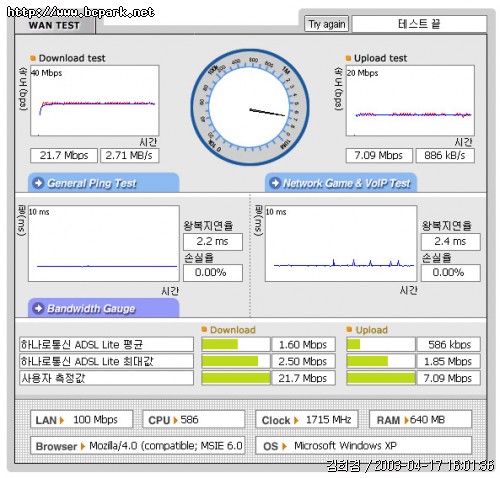
Task: Click the ADSL Lite 평균 upload bar
Action: click(381, 344)
